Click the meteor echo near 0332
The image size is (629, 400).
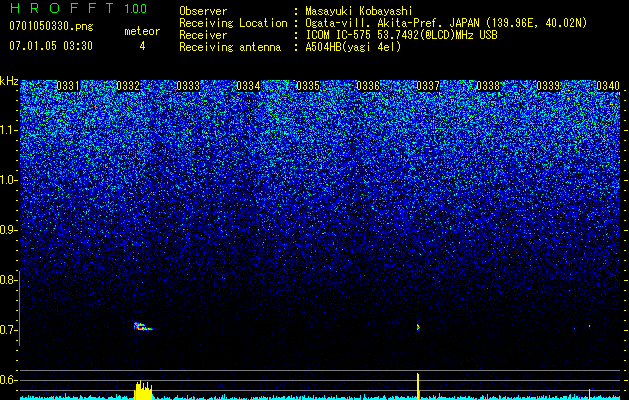[143, 326]
